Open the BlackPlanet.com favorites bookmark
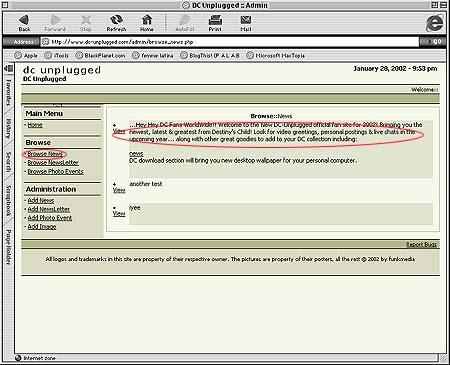 pos(100,55)
